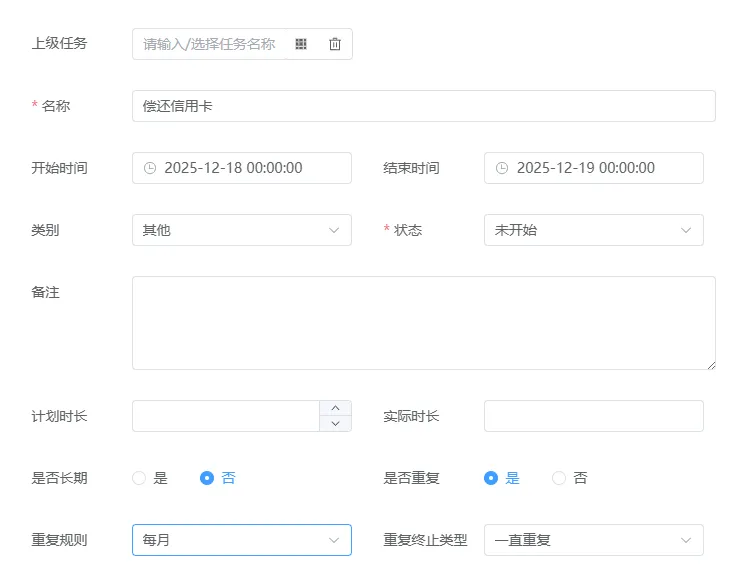Viewport: 752px width, 577px height.
Task: Expand the 重复终止类型 dropdown showing 一直重复
Action: coord(593,540)
